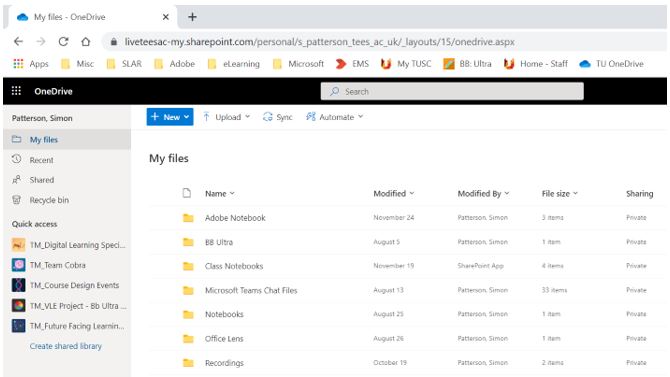Click the Adobe Notebook folder icon
This screenshot has width=670, height=377.
(188, 218)
